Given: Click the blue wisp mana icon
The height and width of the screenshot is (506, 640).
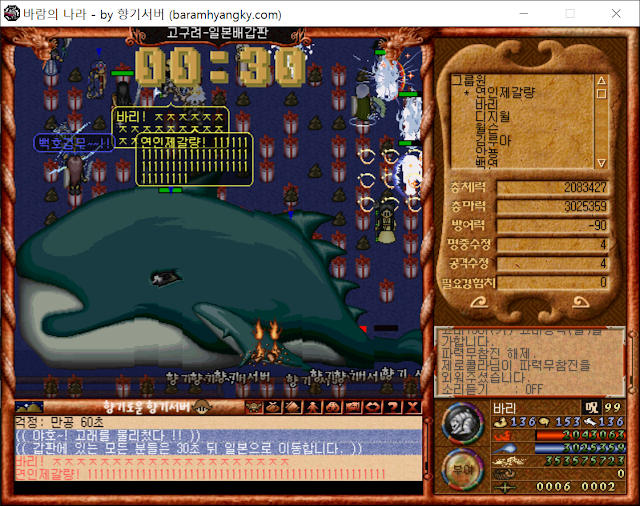Looking at the screenshot, I should pyautogui.click(x=504, y=448).
